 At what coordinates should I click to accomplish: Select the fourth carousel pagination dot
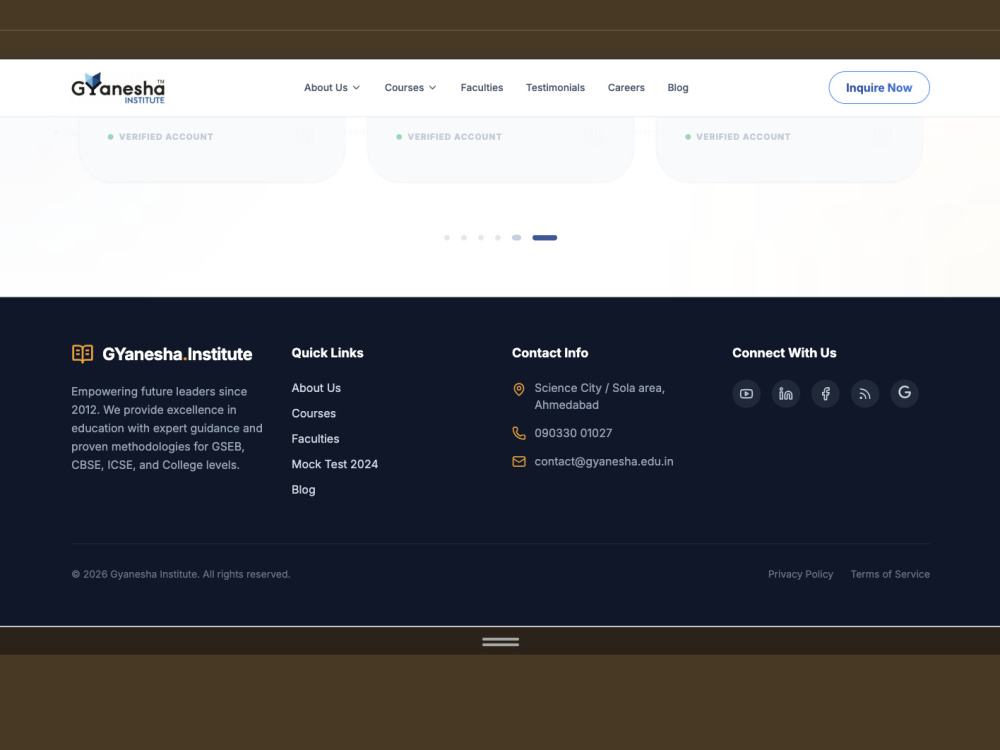tap(498, 237)
